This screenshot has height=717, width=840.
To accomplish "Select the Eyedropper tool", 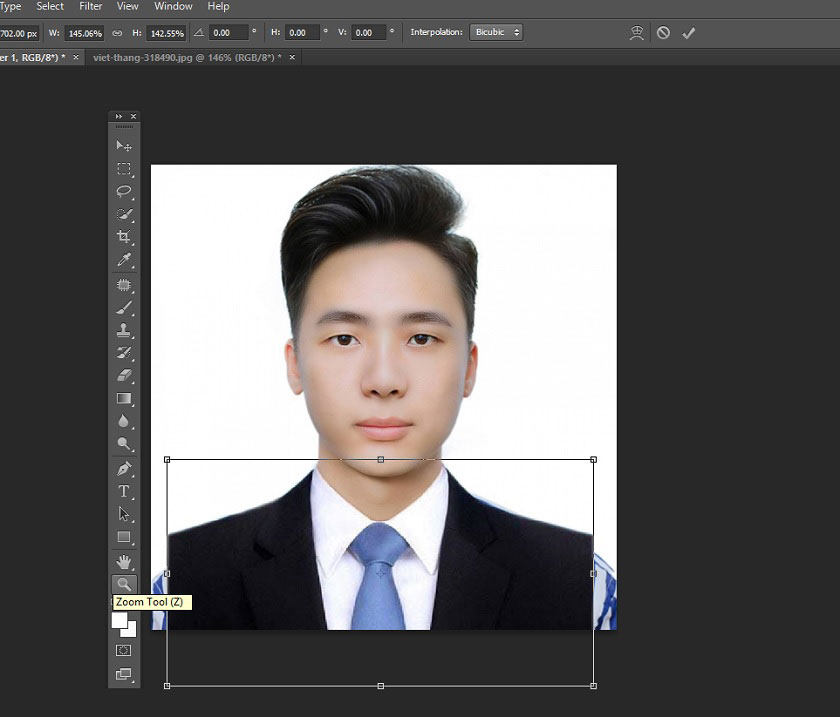I will [124, 260].
